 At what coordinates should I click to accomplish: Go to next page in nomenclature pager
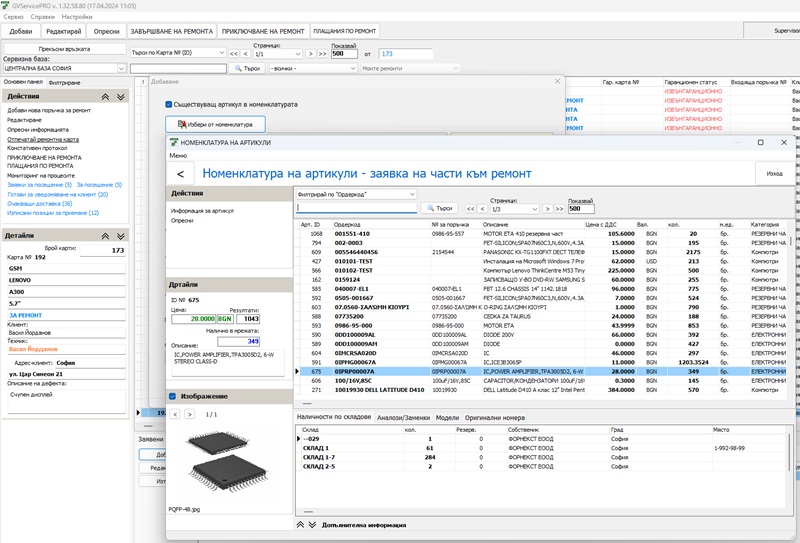(547, 209)
